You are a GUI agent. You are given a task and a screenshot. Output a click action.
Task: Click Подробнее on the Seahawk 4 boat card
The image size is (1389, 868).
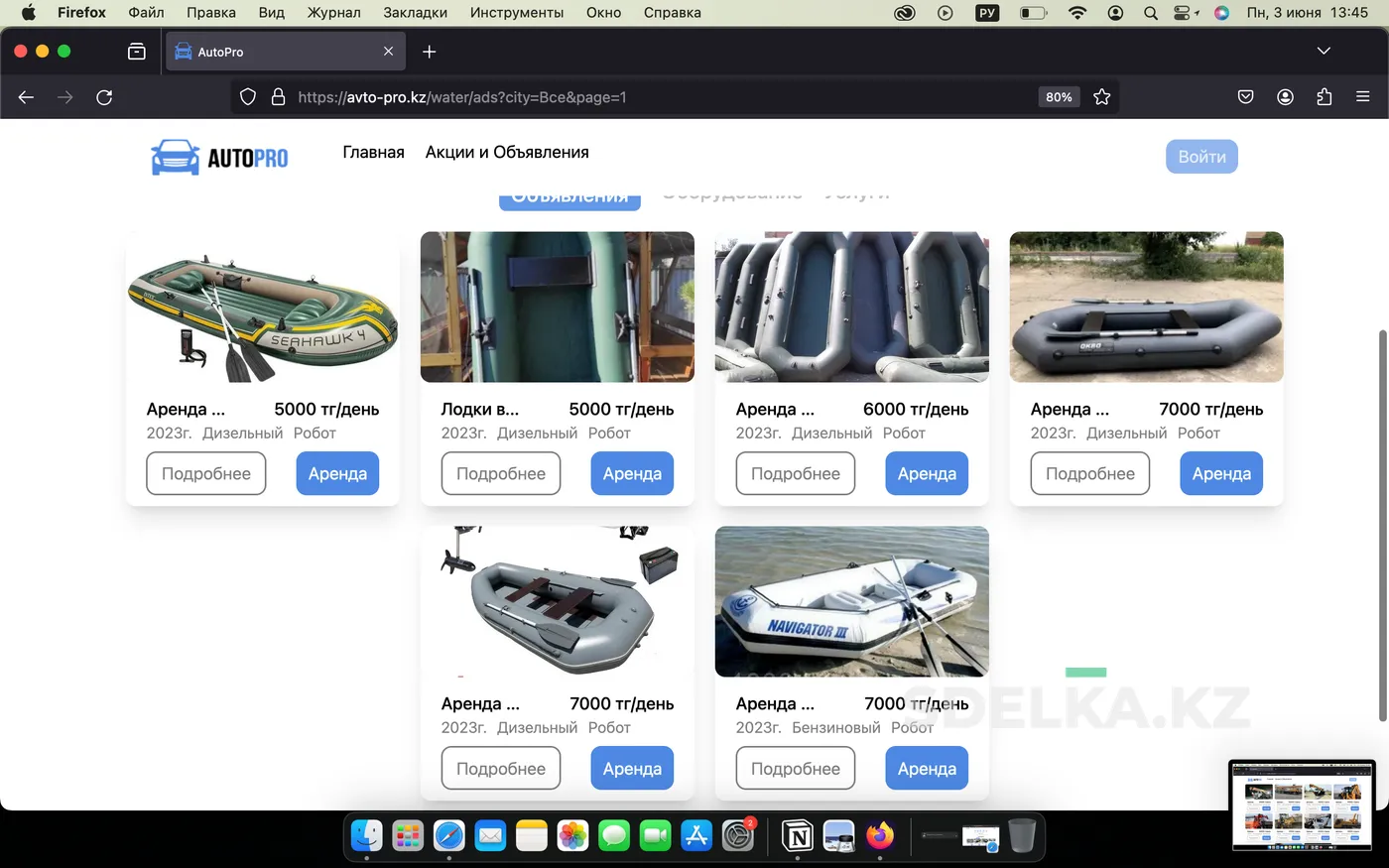point(206,473)
